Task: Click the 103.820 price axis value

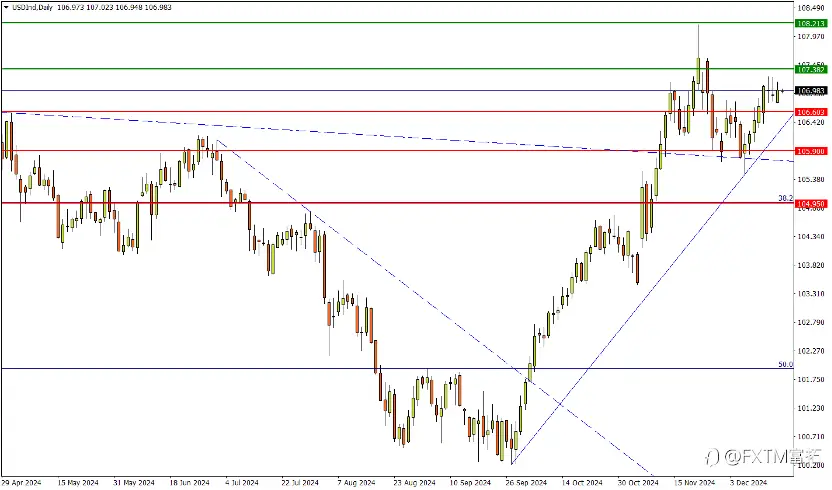Action: click(x=811, y=265)
